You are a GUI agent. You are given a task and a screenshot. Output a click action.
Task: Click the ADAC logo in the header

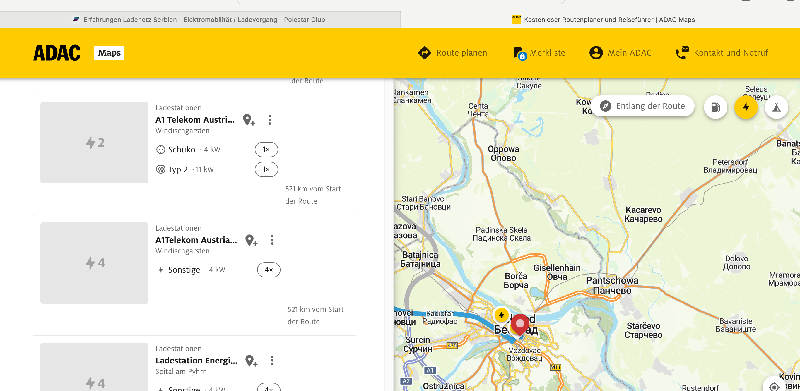point(57,53)
